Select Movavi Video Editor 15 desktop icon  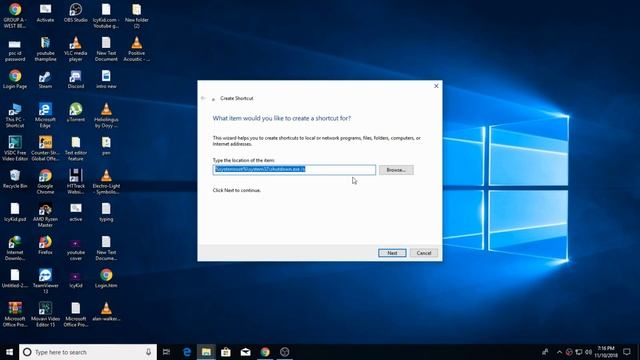[x=45, y=315]
